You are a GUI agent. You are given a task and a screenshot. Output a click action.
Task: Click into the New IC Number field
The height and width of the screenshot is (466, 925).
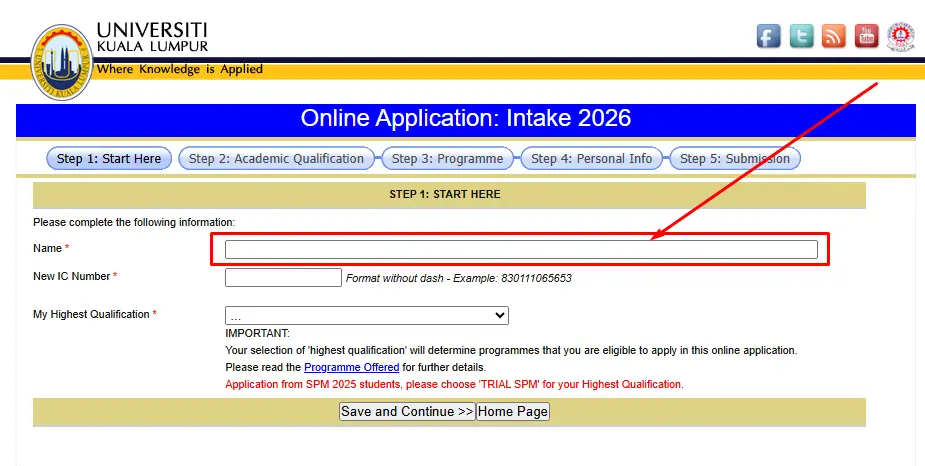click(283, 278)
